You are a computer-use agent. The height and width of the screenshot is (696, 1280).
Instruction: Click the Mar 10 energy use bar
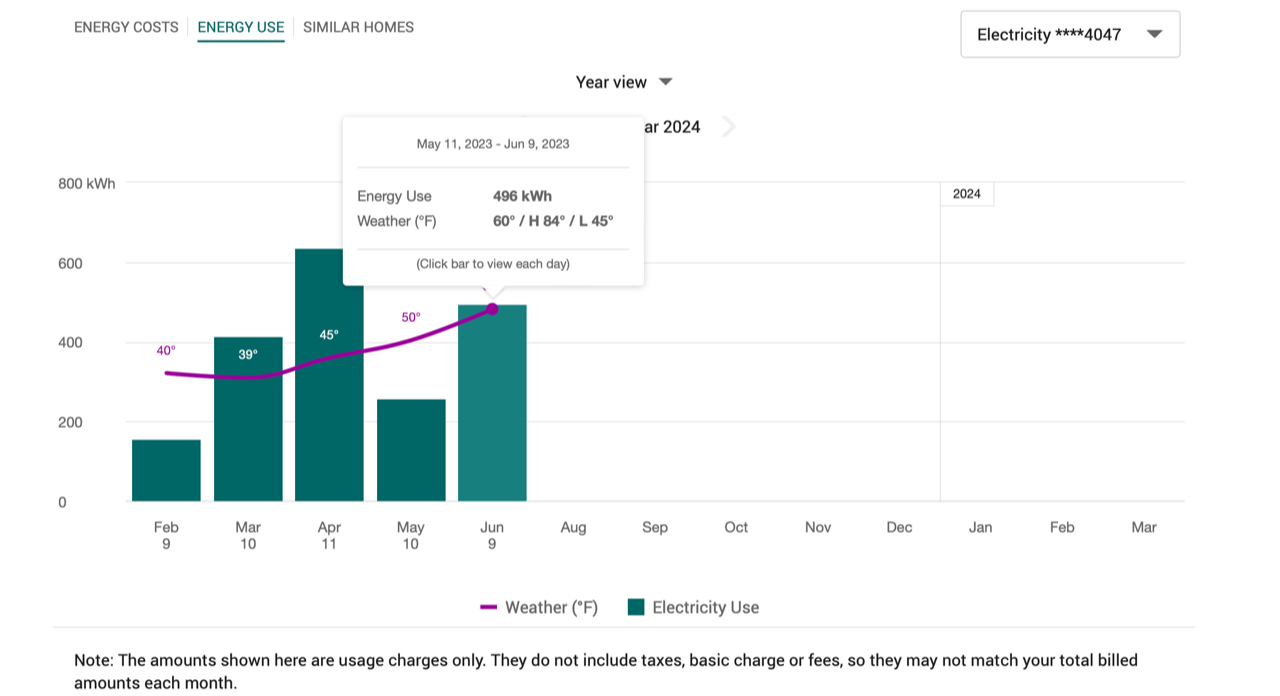[248, 420]
